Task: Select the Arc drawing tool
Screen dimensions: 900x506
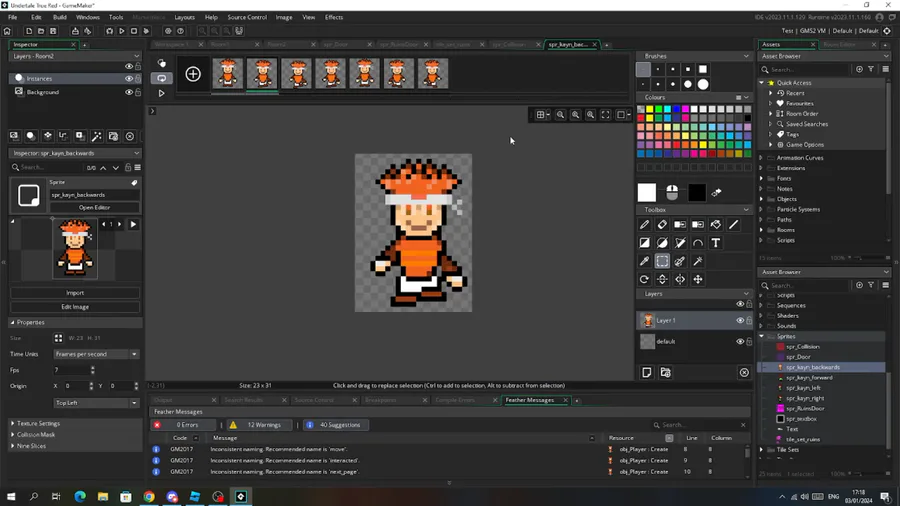Action: point(698,243)
